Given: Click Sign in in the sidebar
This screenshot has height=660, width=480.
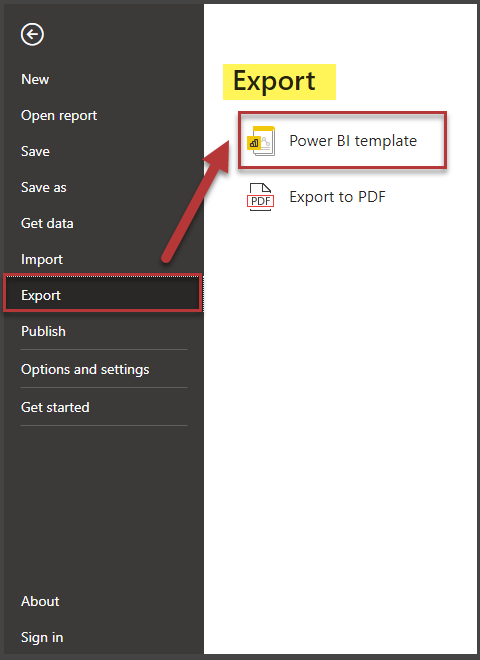Looking at the screenshot, I should (x=42, y=638).
